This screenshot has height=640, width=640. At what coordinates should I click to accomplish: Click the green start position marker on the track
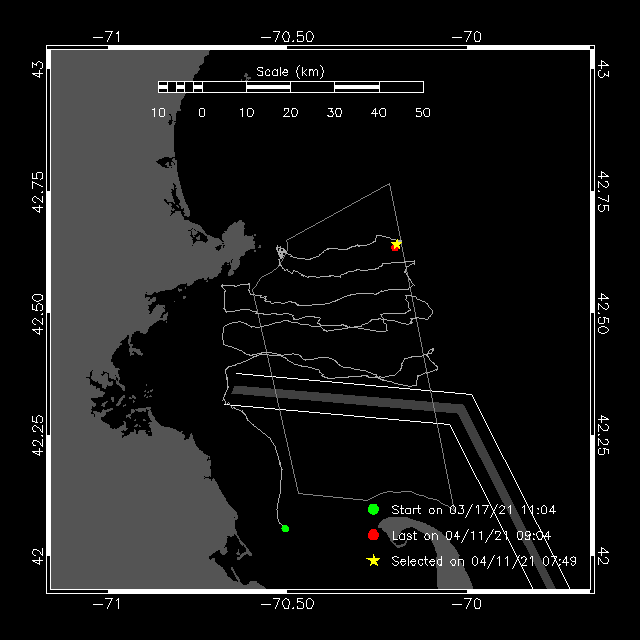pos(285,529)
